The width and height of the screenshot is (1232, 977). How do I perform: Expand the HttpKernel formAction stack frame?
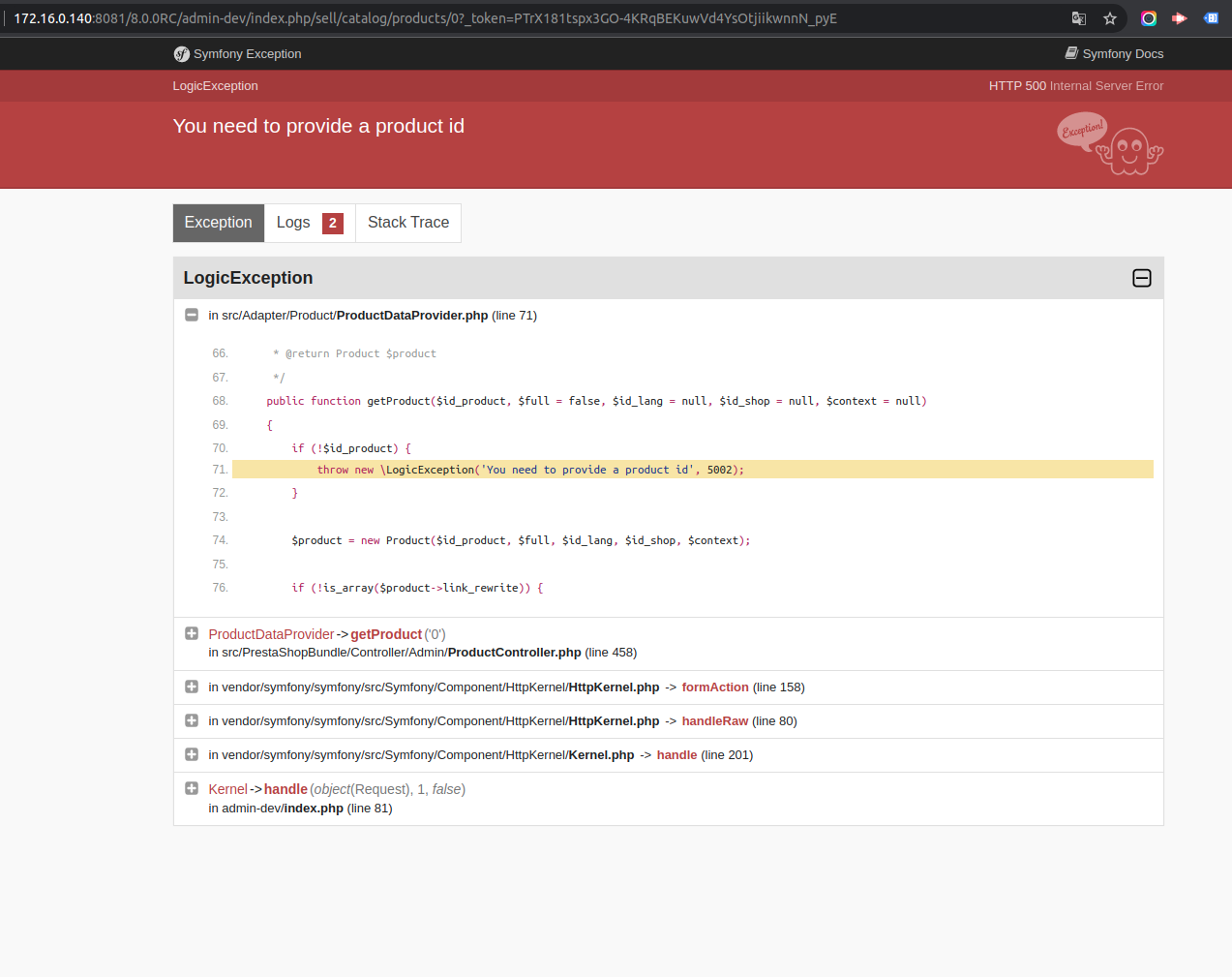tap(191, 686)
